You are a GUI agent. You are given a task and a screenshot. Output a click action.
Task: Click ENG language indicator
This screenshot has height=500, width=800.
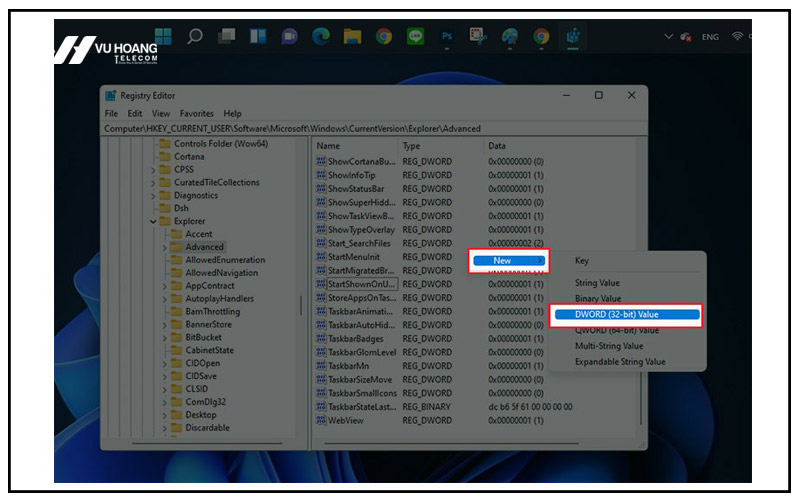[710, 37]
